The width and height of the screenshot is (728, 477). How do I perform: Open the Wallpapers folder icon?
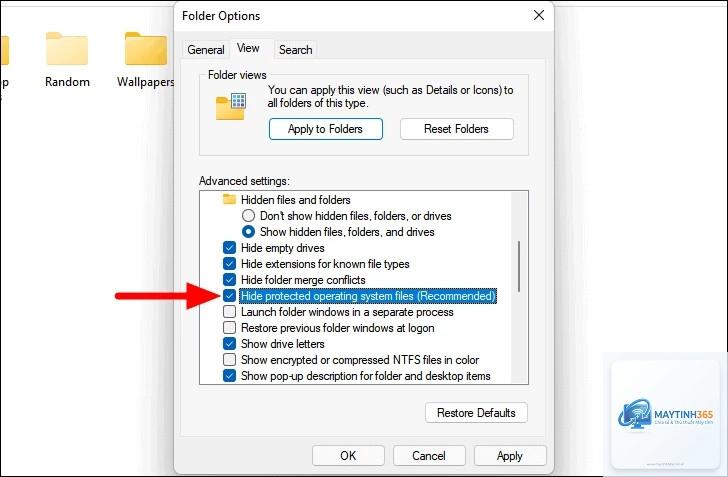[146, 49]
